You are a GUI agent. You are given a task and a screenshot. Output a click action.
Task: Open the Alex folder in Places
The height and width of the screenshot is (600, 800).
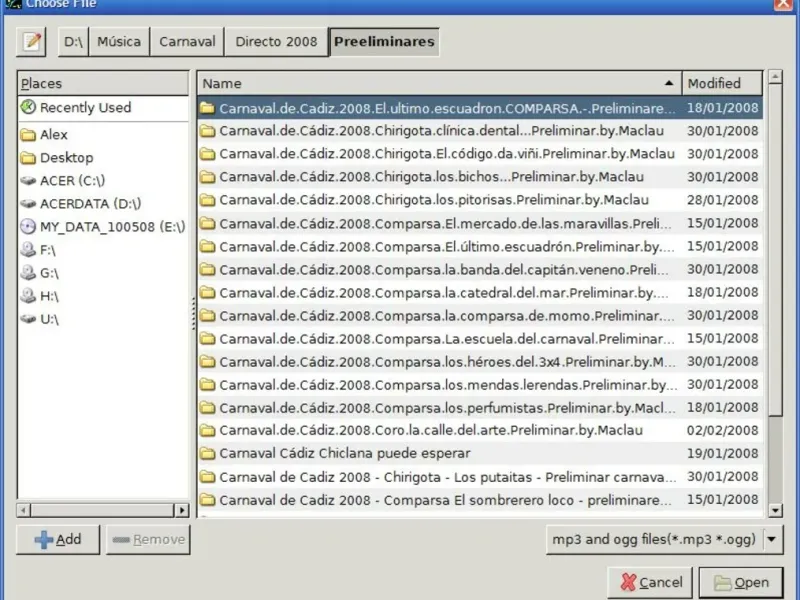click(103, 135)
